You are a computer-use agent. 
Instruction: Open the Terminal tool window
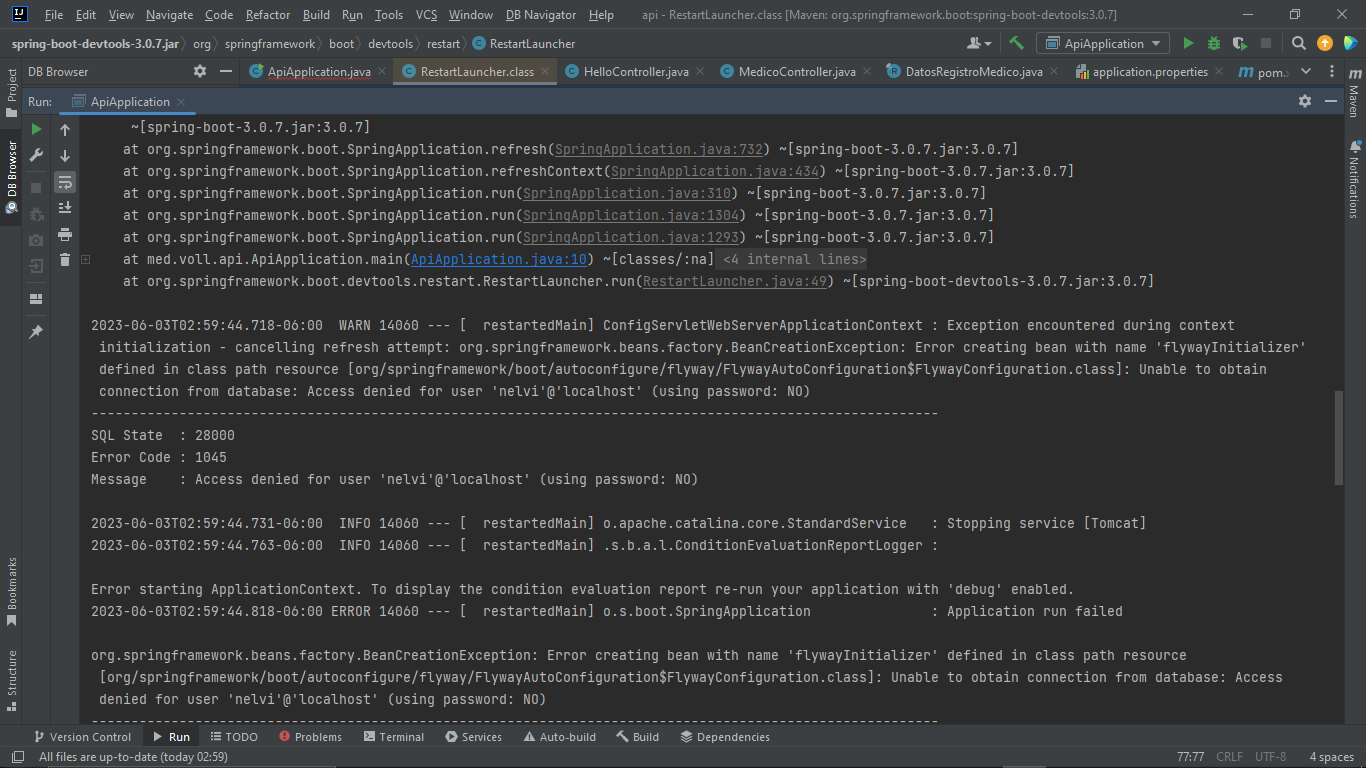[x=394, y=737]
